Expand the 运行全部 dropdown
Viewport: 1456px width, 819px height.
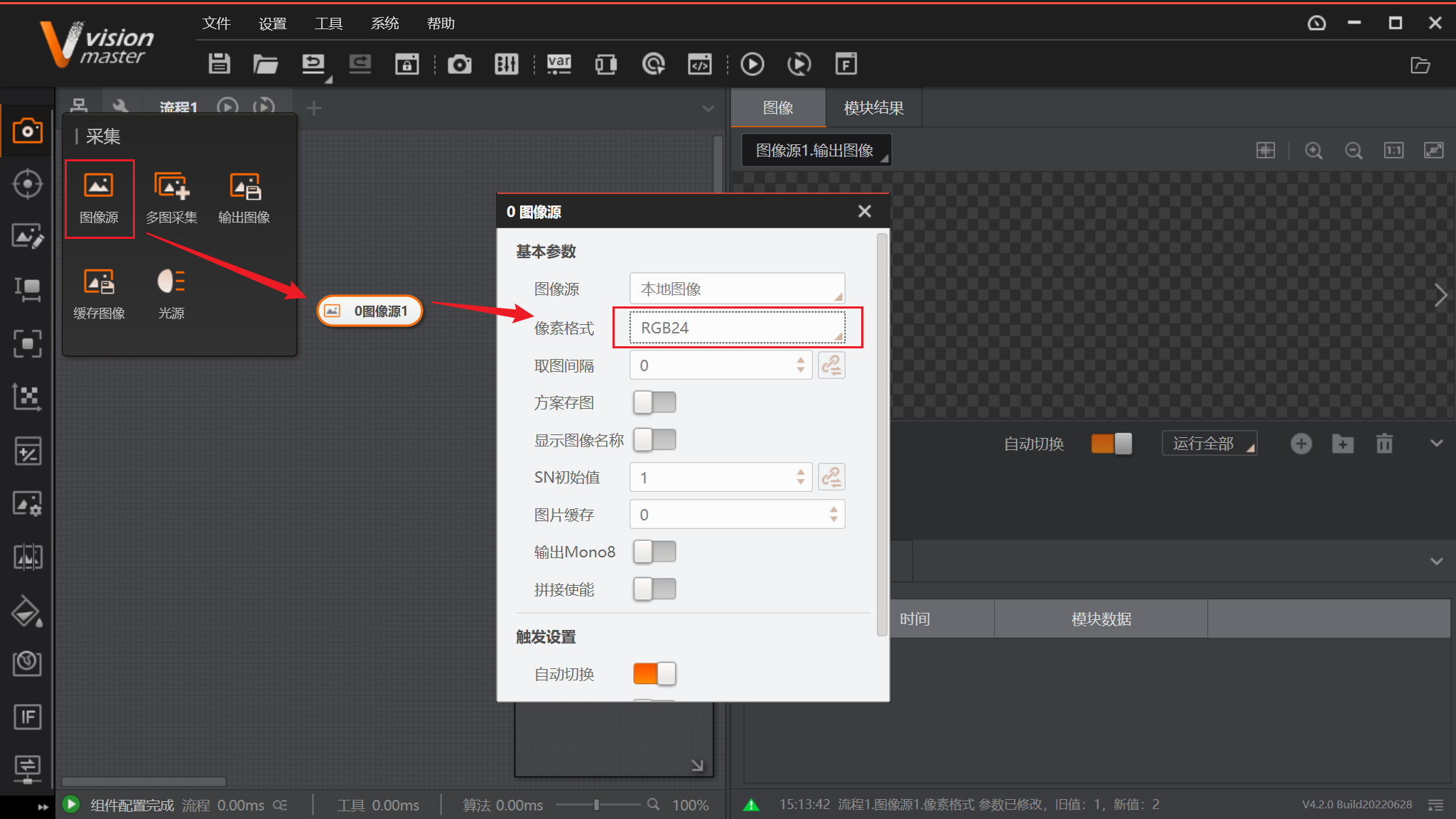click(x=1209, y=444)
